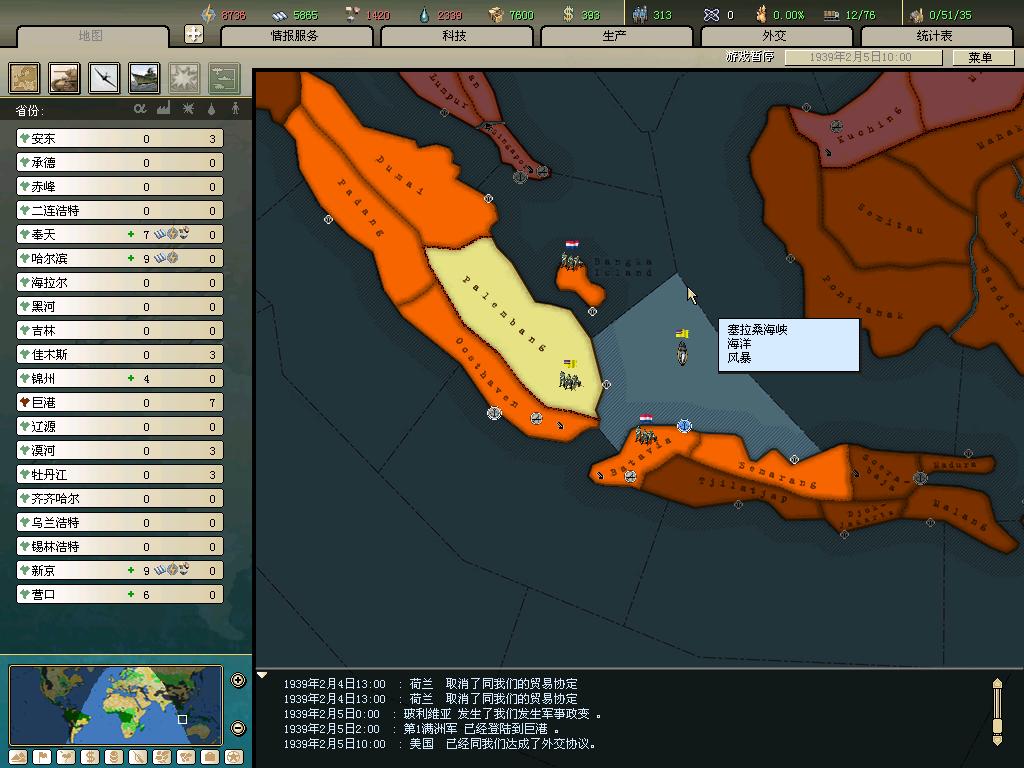Viewport: 1024px width, 768px height.
Task: Zoom in the minimap with plus button
Action: 238,681
